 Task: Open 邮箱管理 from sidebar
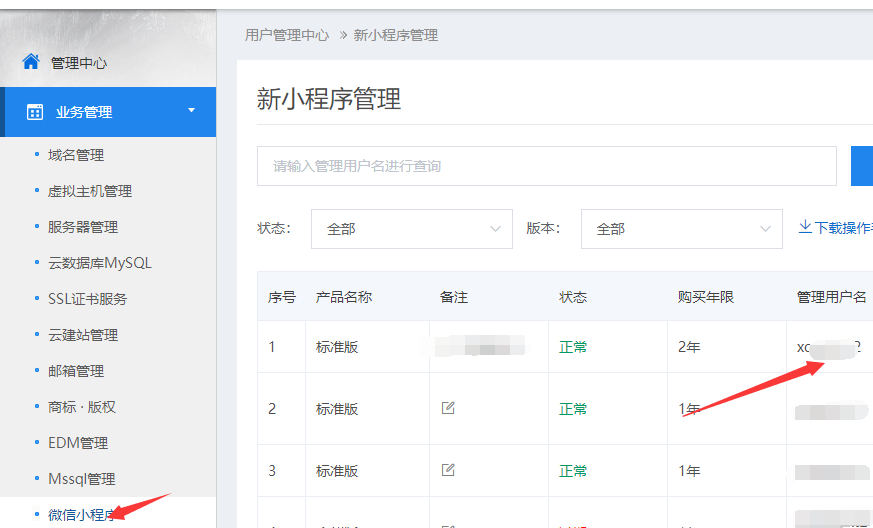click(x=76, y=371)
